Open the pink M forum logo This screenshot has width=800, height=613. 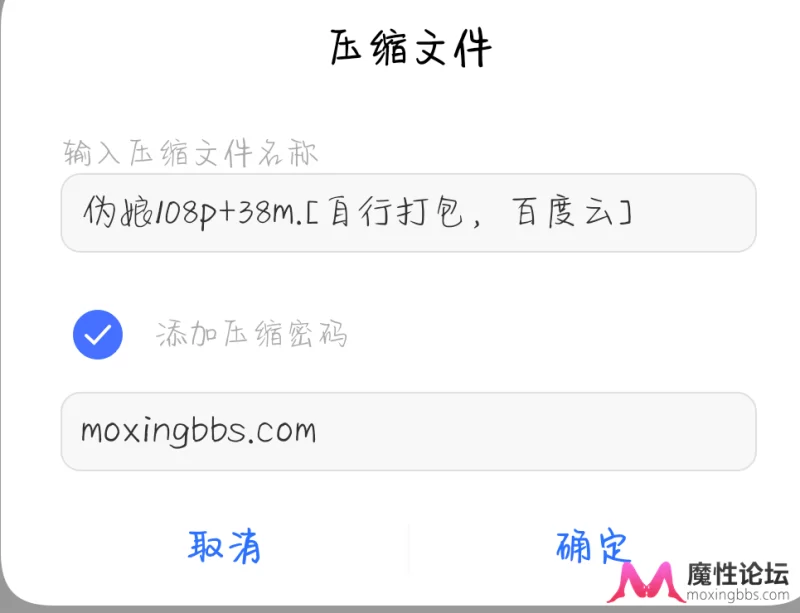pos(645,582)
